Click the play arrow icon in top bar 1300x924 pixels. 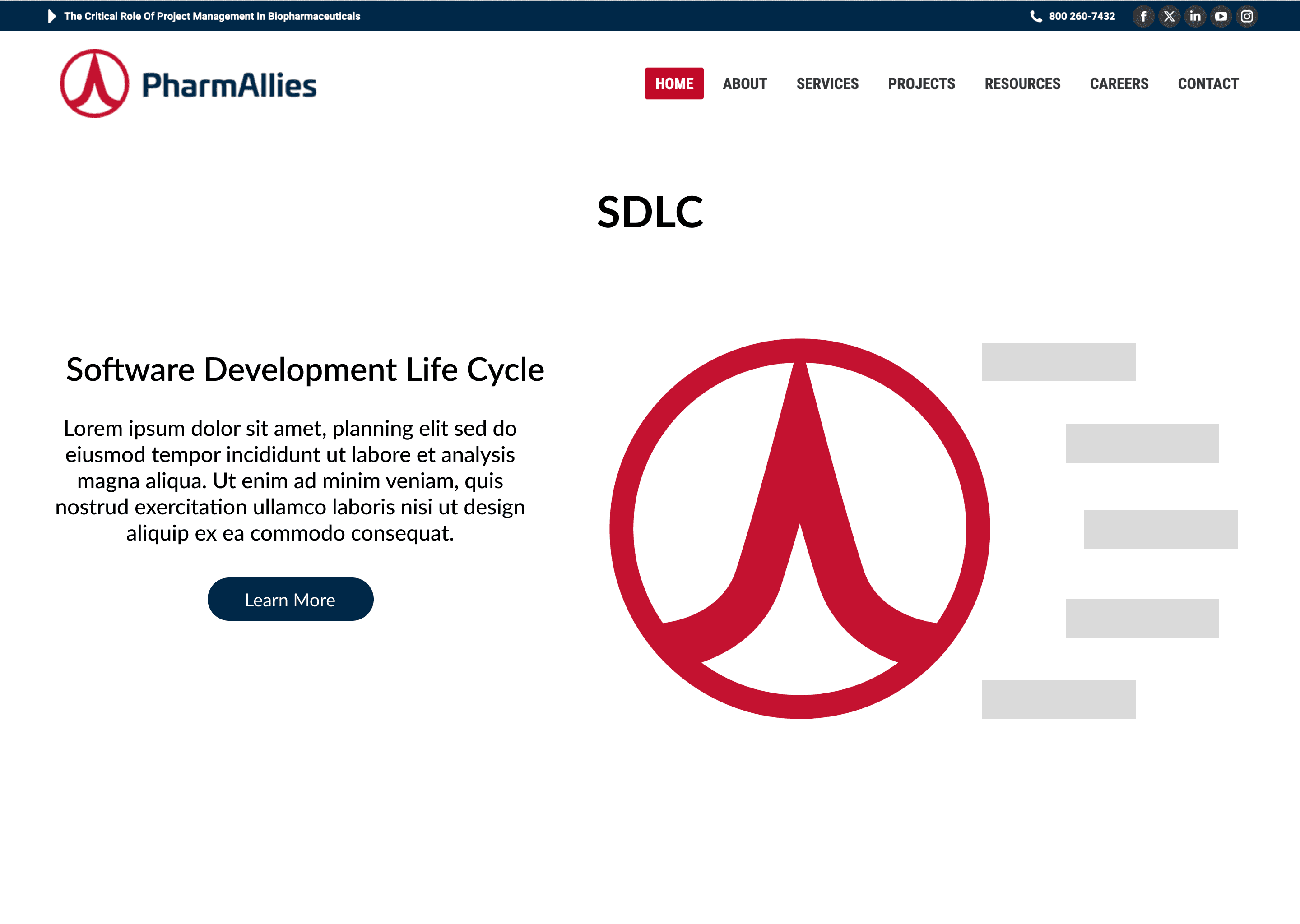click(52, 17)
